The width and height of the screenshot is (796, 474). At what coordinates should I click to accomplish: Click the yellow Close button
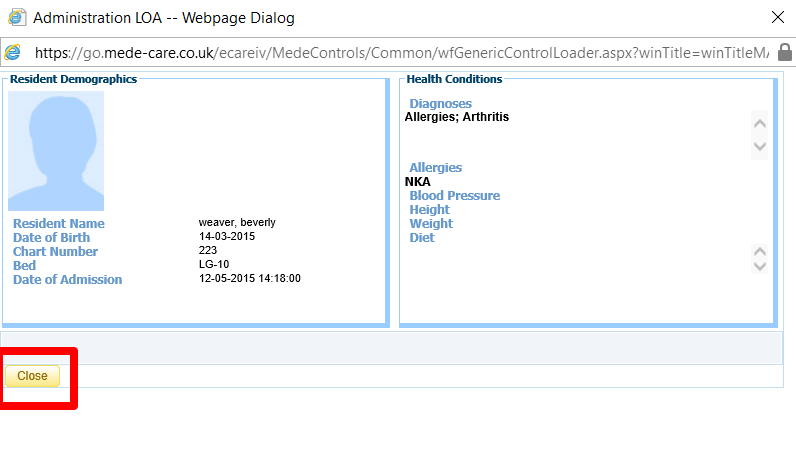[32, 376]
